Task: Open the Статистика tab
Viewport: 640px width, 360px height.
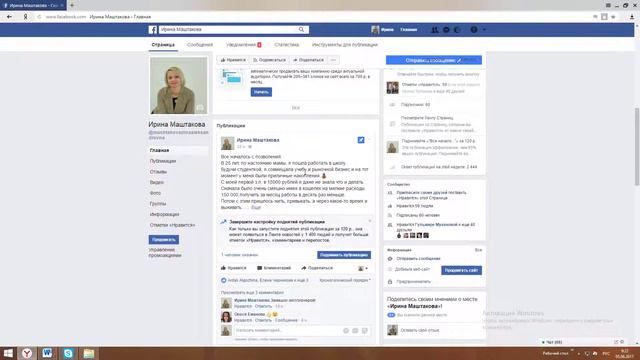Action: pos(287,44)
